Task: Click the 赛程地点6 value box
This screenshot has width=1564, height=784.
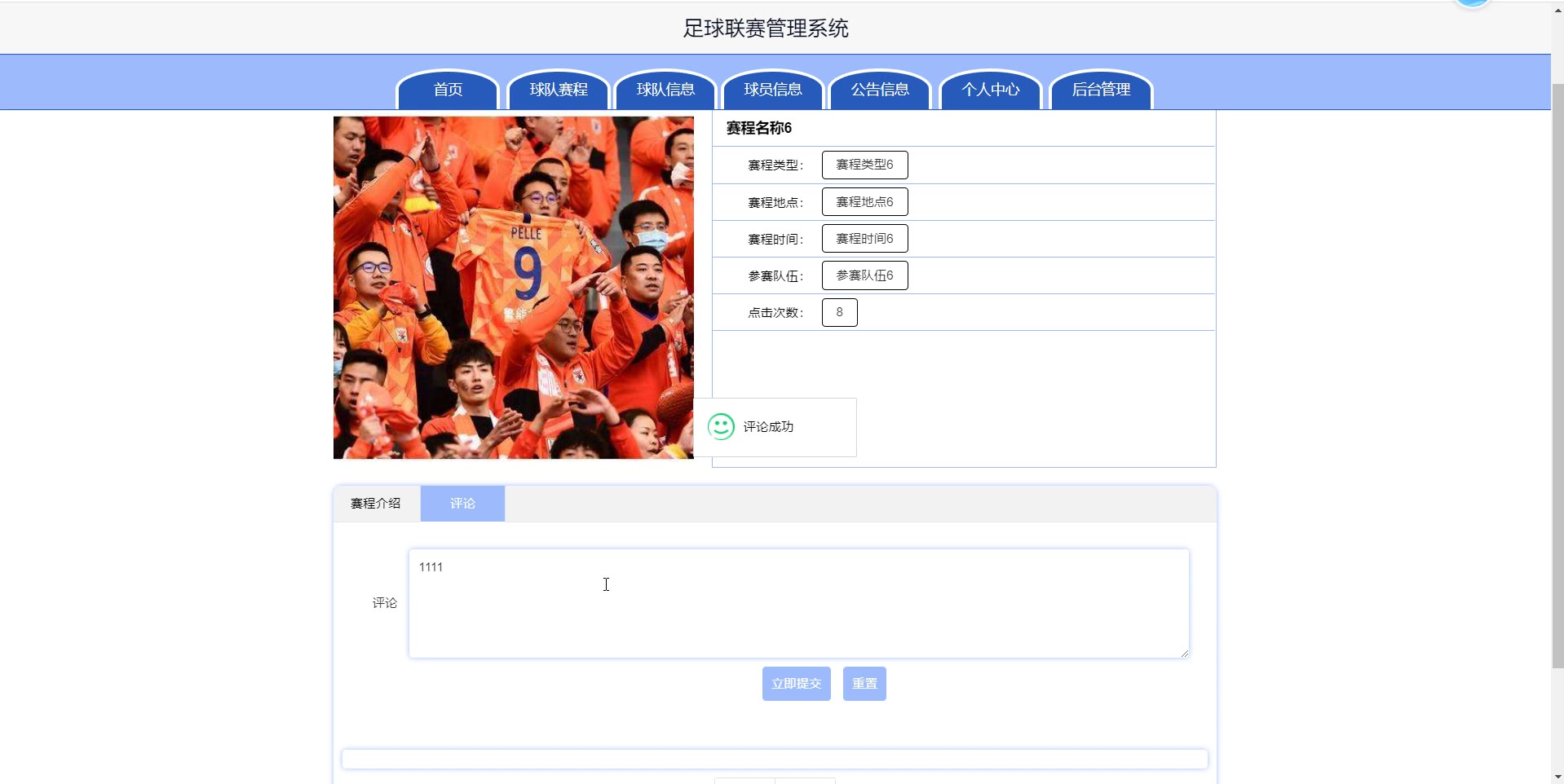Action: pyautogui.click(x=864, y=202)
